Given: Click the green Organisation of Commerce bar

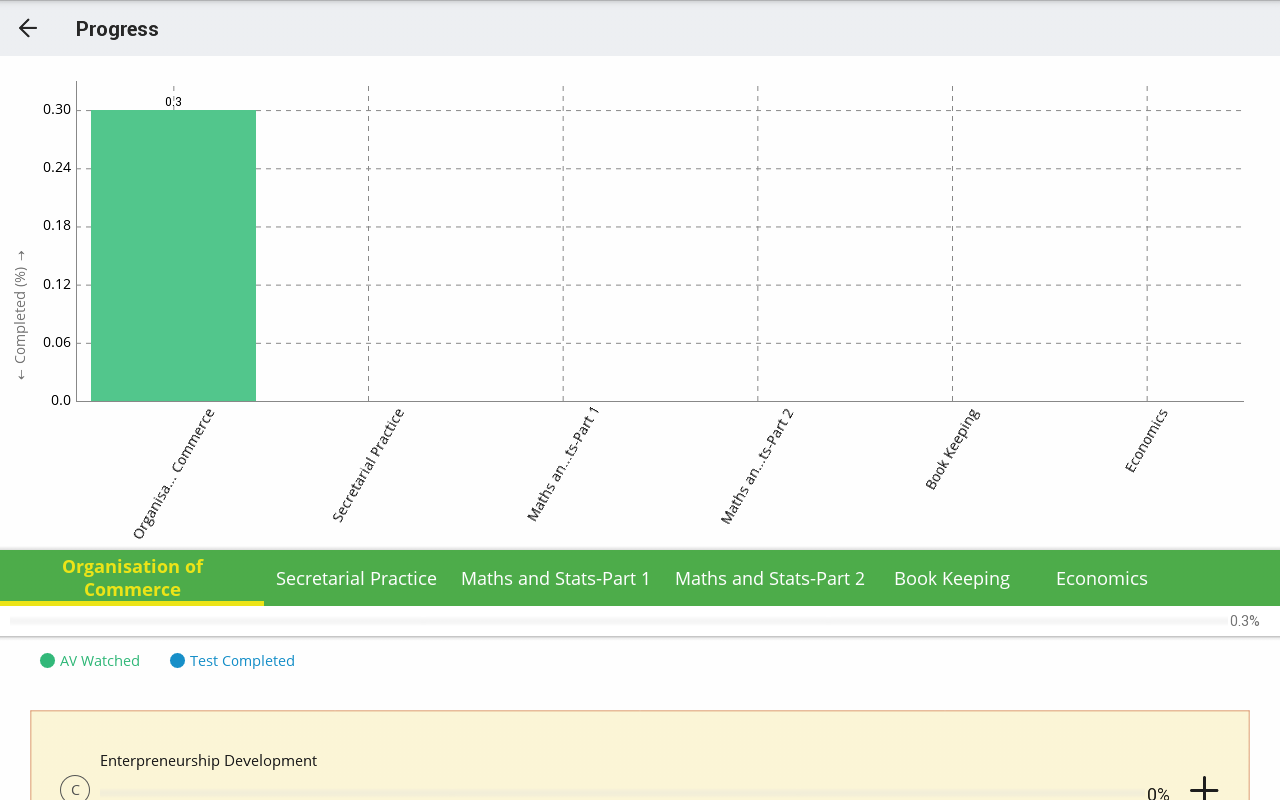Looking at the screenshot, I should click(173, 256).
